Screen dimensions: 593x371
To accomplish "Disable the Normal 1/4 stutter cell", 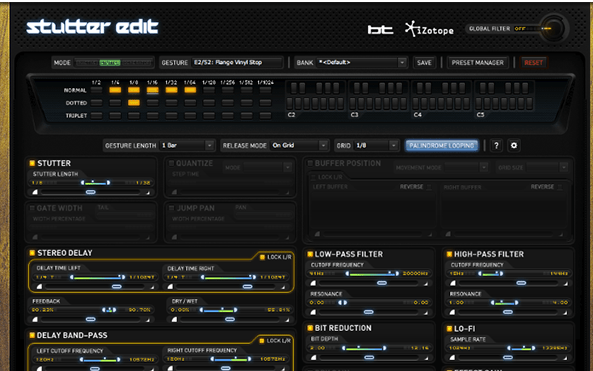I will pos(115,90).
